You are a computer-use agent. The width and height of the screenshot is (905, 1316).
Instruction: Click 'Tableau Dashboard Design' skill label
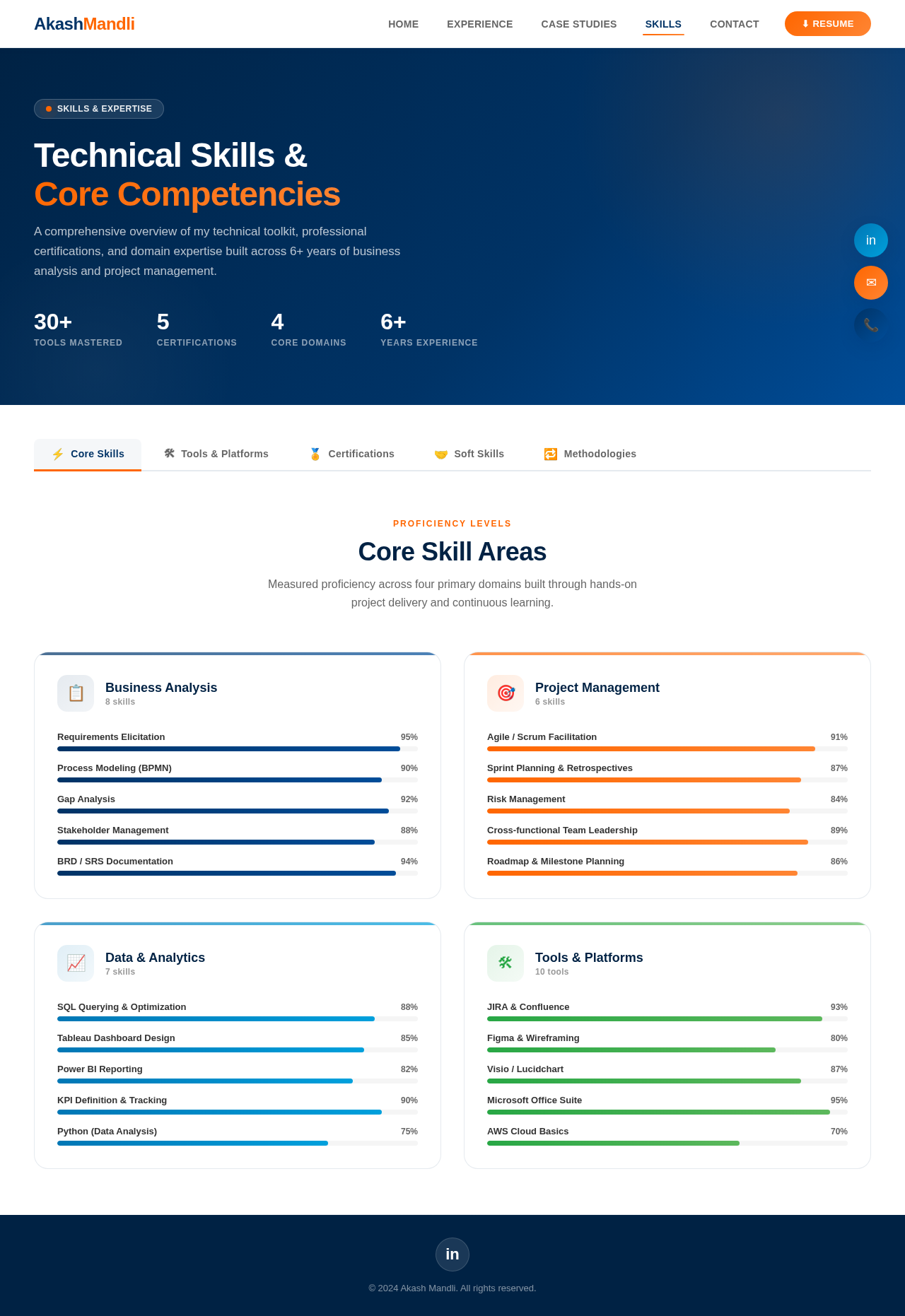pyautogui.click(x=116, y=1038)
